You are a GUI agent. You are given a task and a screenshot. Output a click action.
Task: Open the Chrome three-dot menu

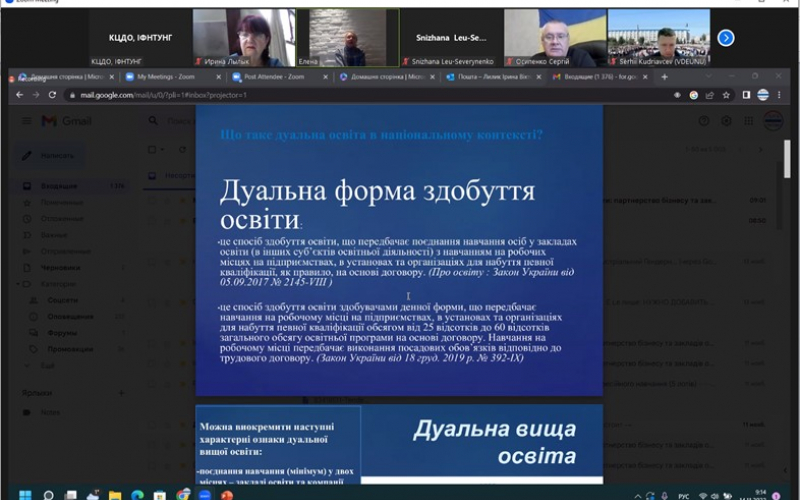[x=779, y=95]
